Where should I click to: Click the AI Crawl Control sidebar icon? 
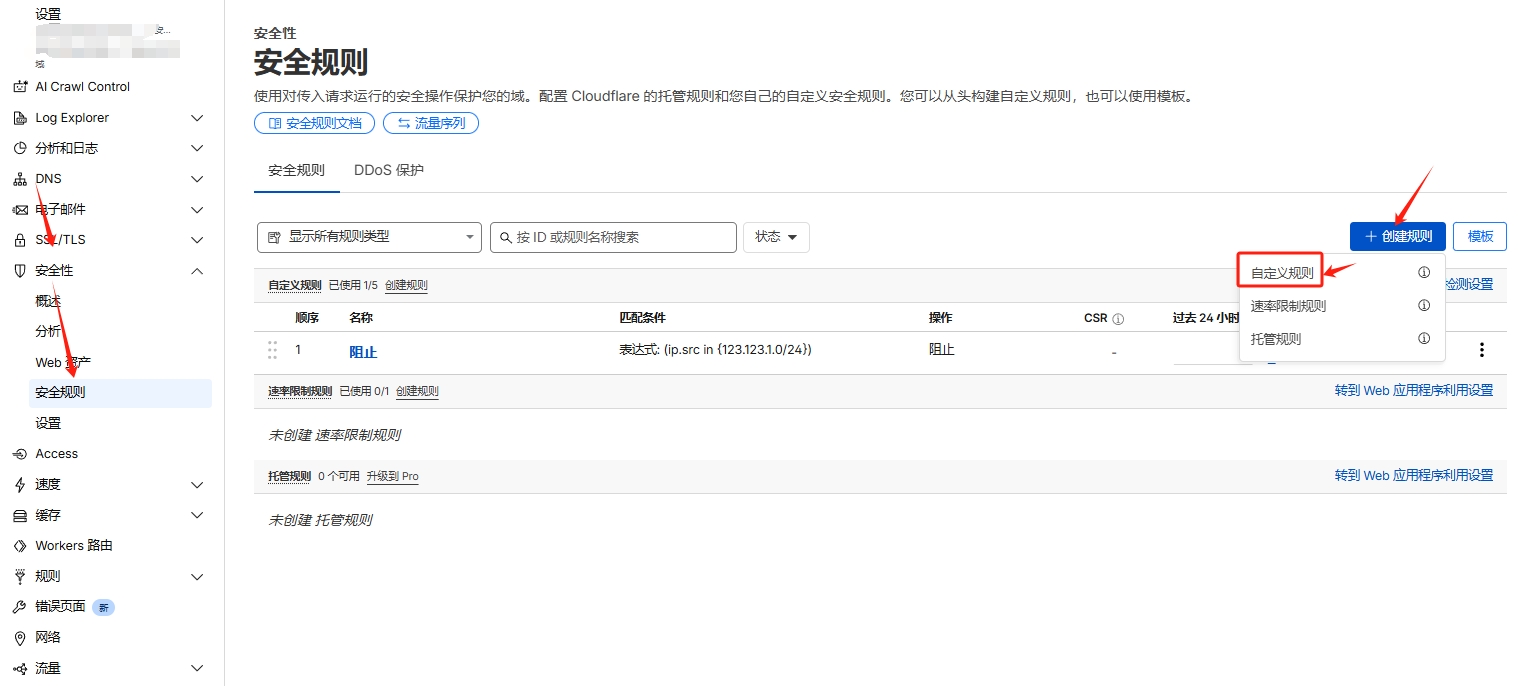[19, 87]
